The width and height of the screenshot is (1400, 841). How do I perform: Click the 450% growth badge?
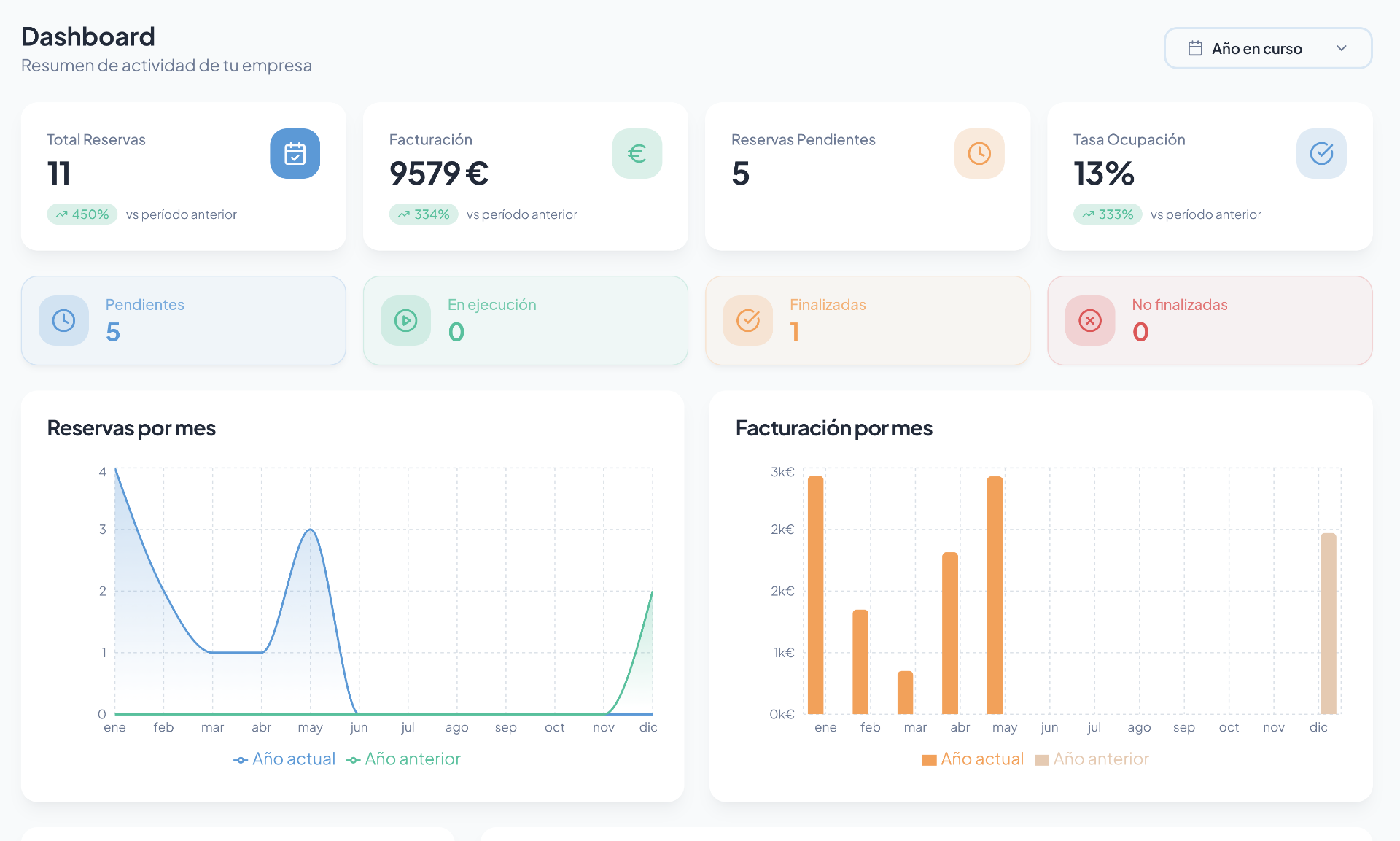click(x=82, y=214)
